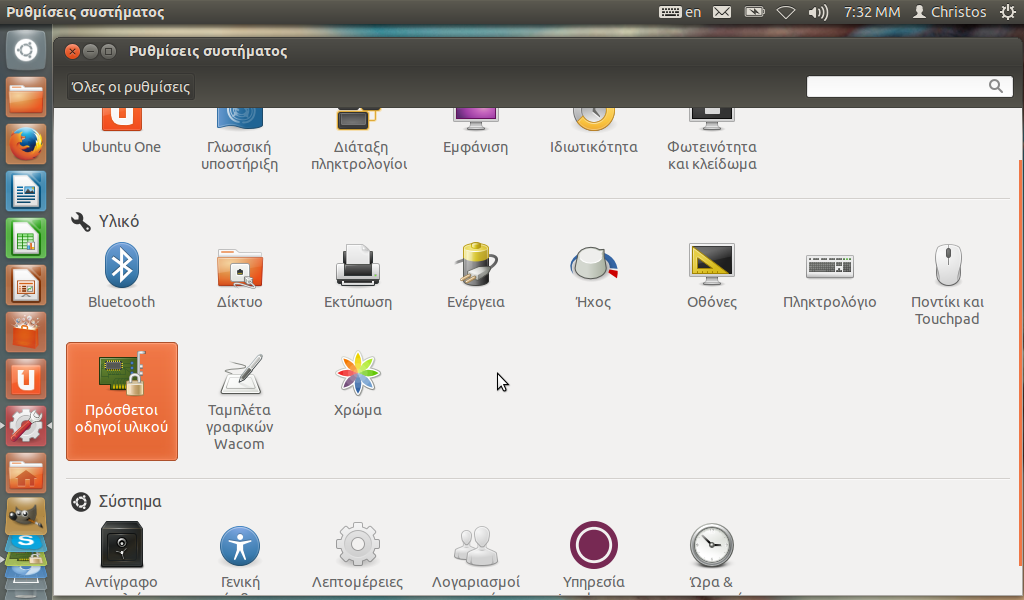Open Ώρα & date clock settings
1024x600 pixels.
click(x=712, y=556)
